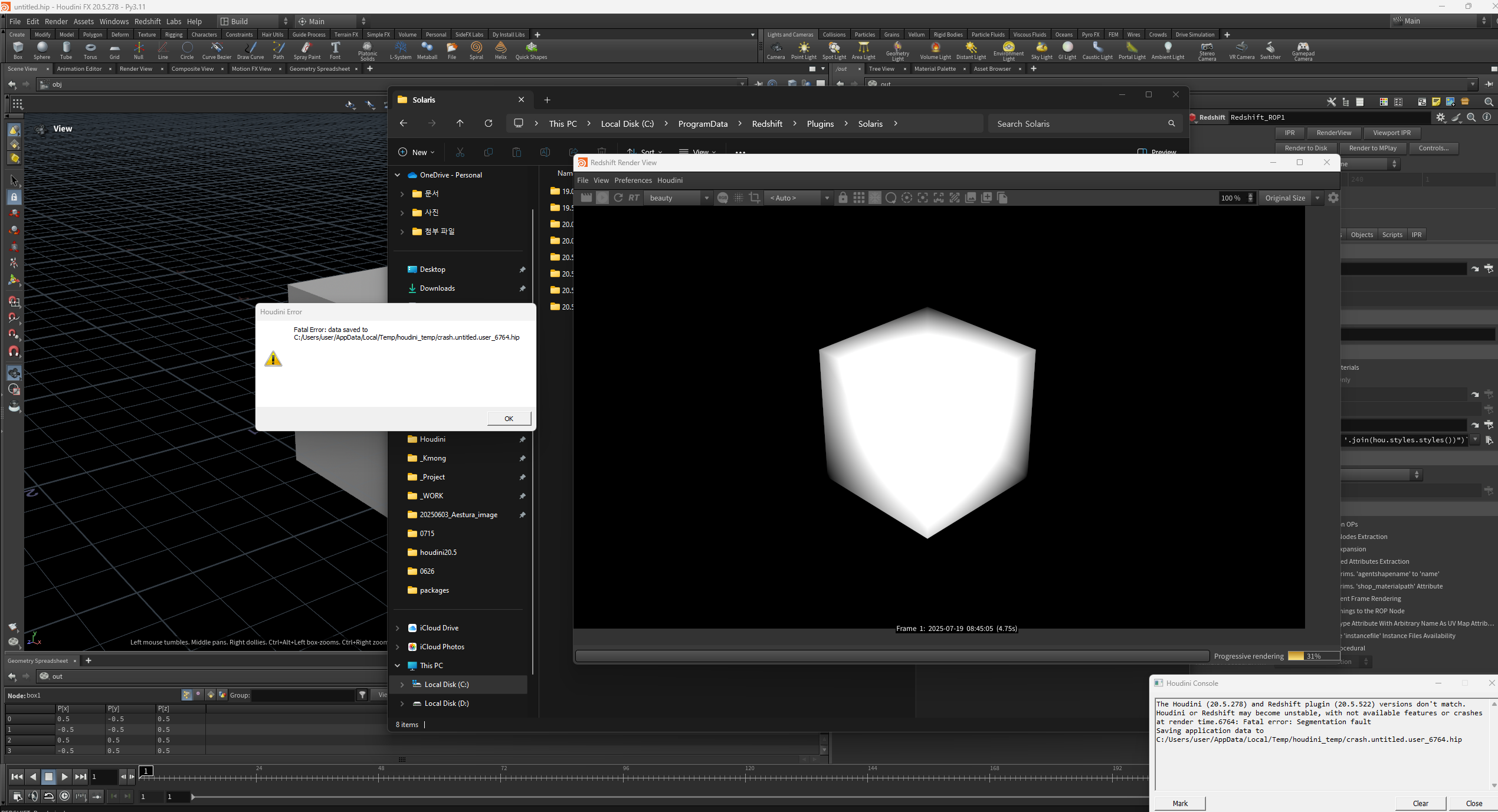
Task: Click Clear in Houdini Console
Action: (x=1420, y=803)
